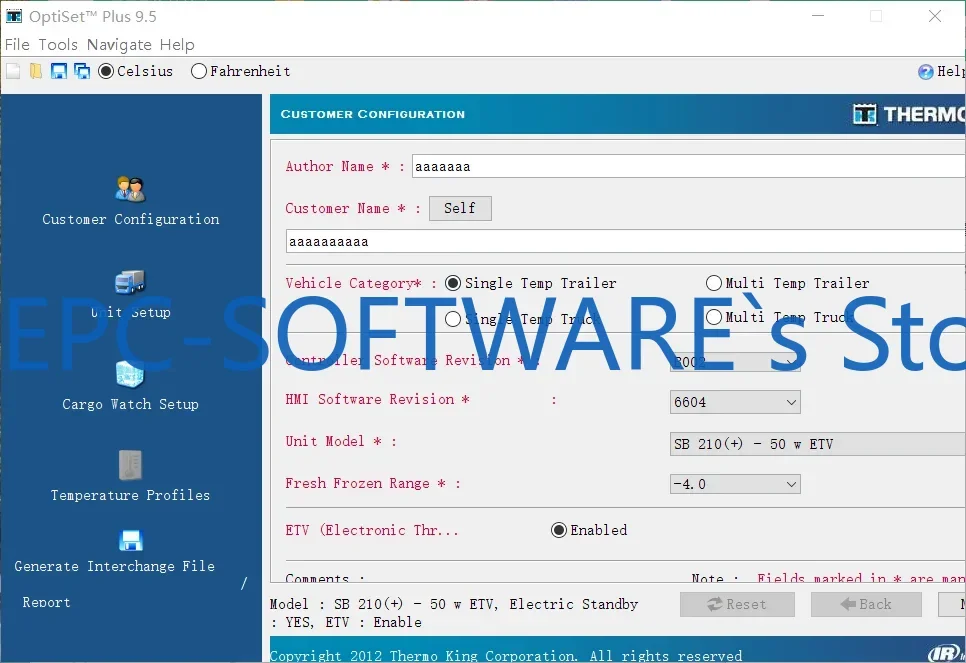Image resolution: width=966 pixels, height=663 pixels.
Task: Open the Report link in sidebar
Action: pyautogui.click(x=46, y=603)
